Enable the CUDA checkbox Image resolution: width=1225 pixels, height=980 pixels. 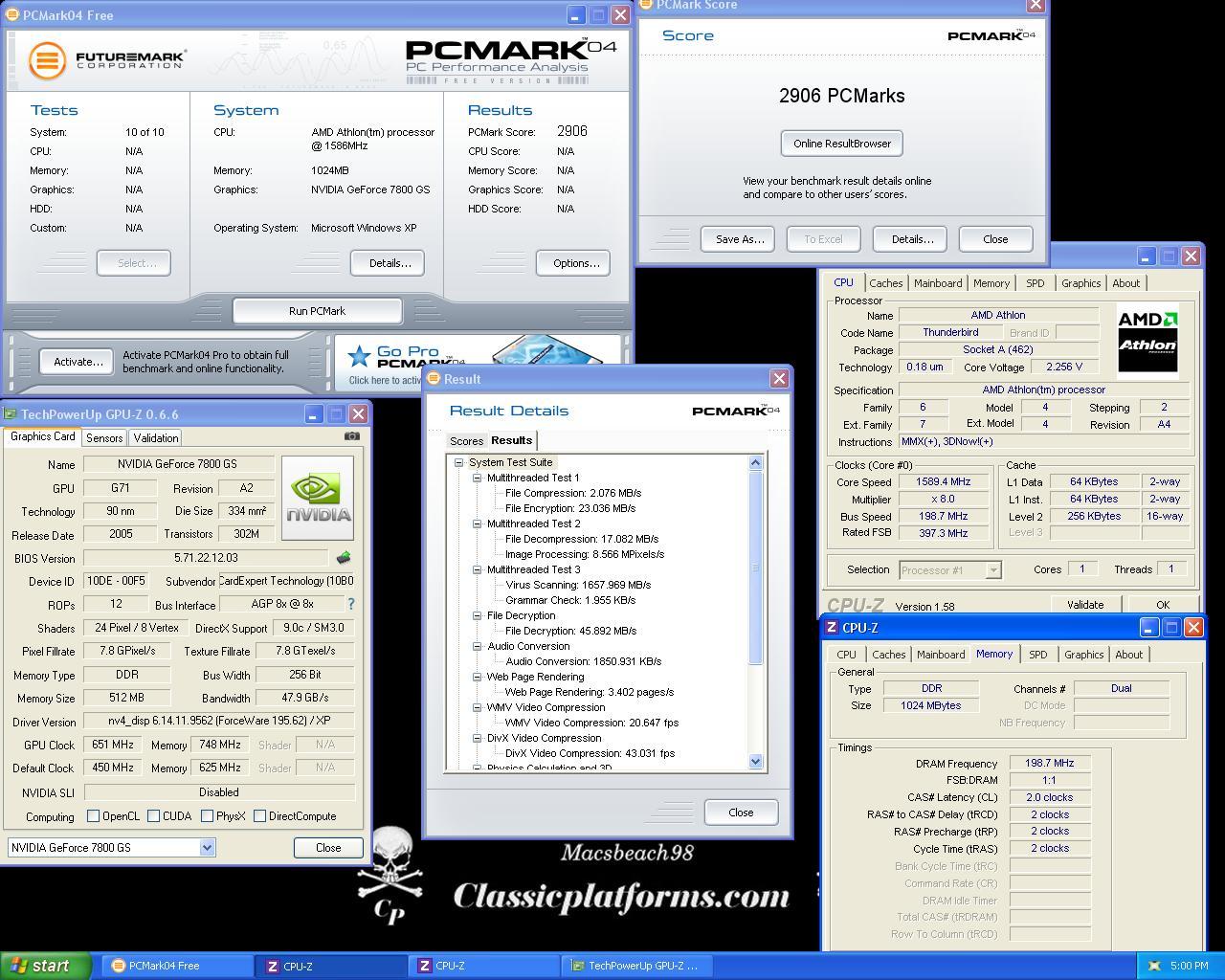pyautogui.click(x=153, y=816)
